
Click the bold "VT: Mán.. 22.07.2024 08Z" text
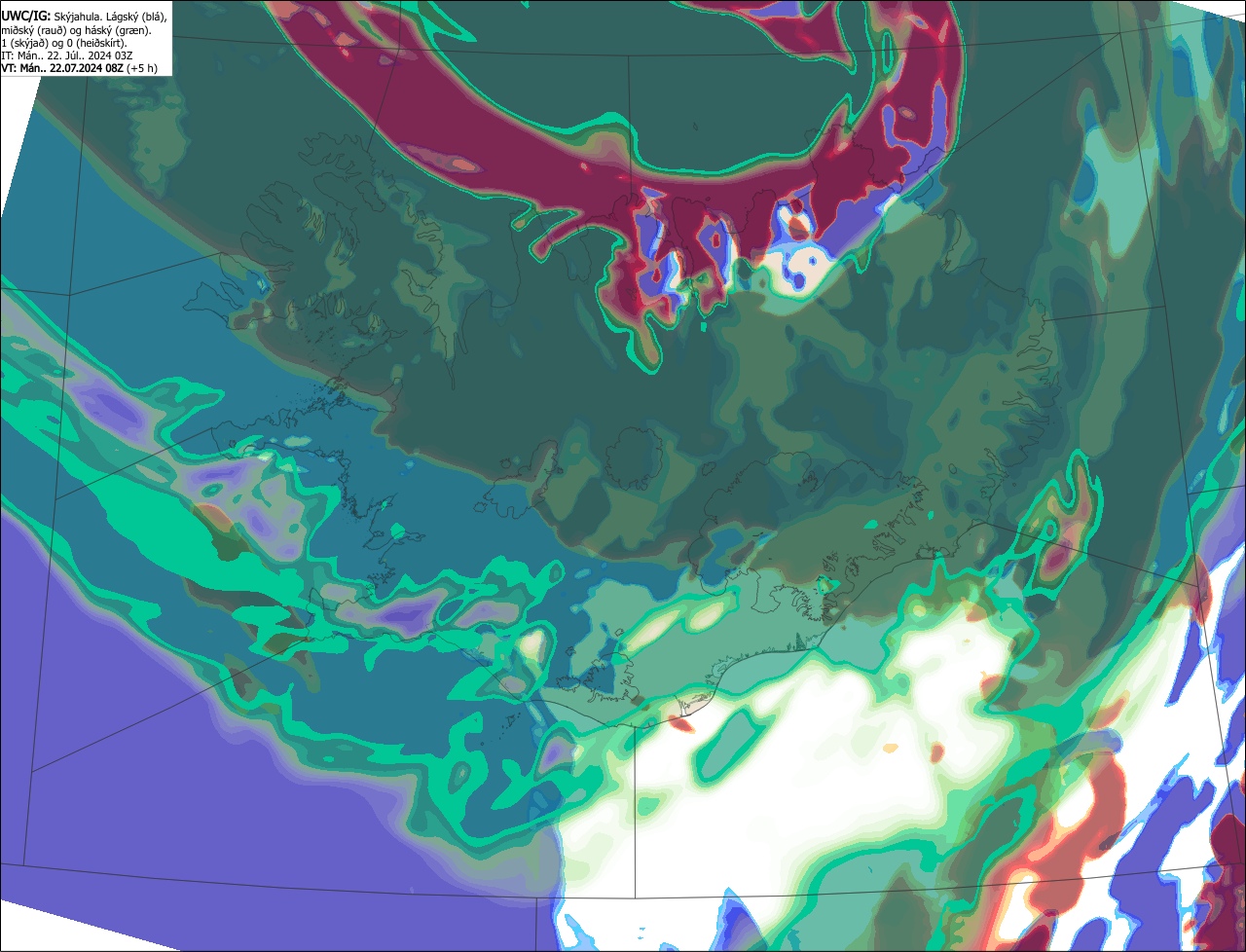[x=62, y=68]
